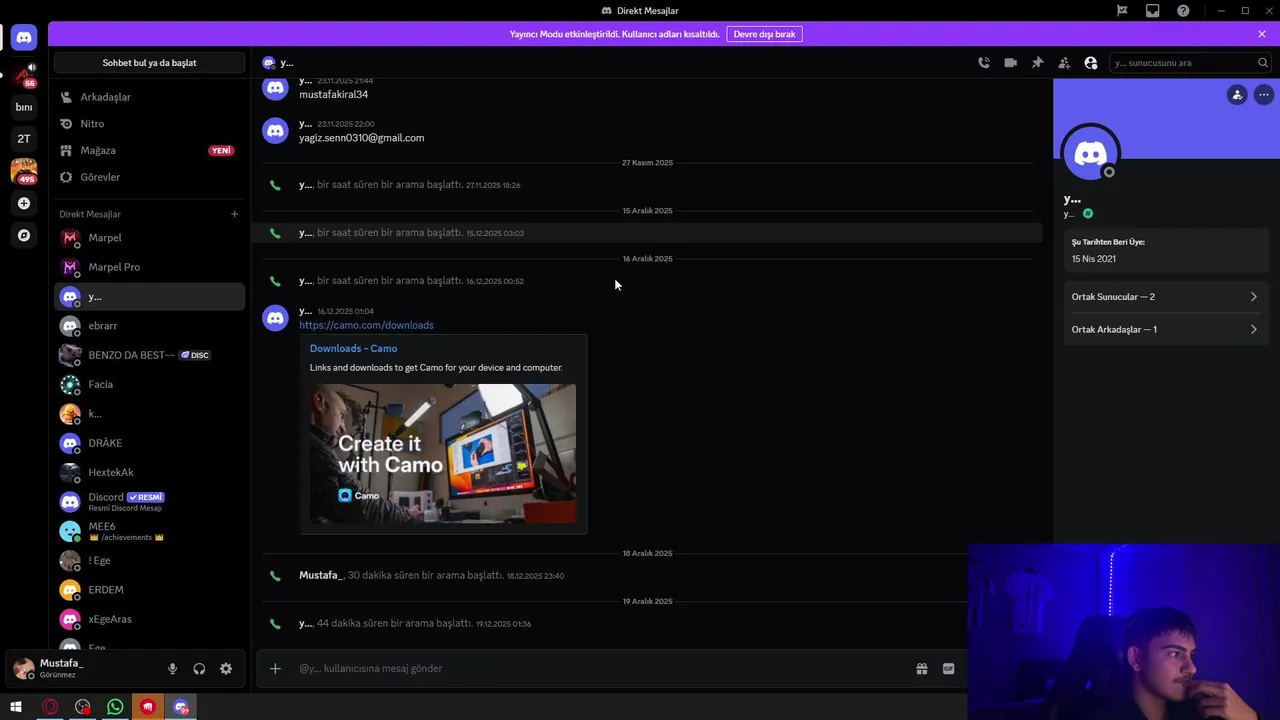This screenshot has height=720, width=1280.
Task: Click 'Devre dışı bırak' button
Action: (764, 34)
